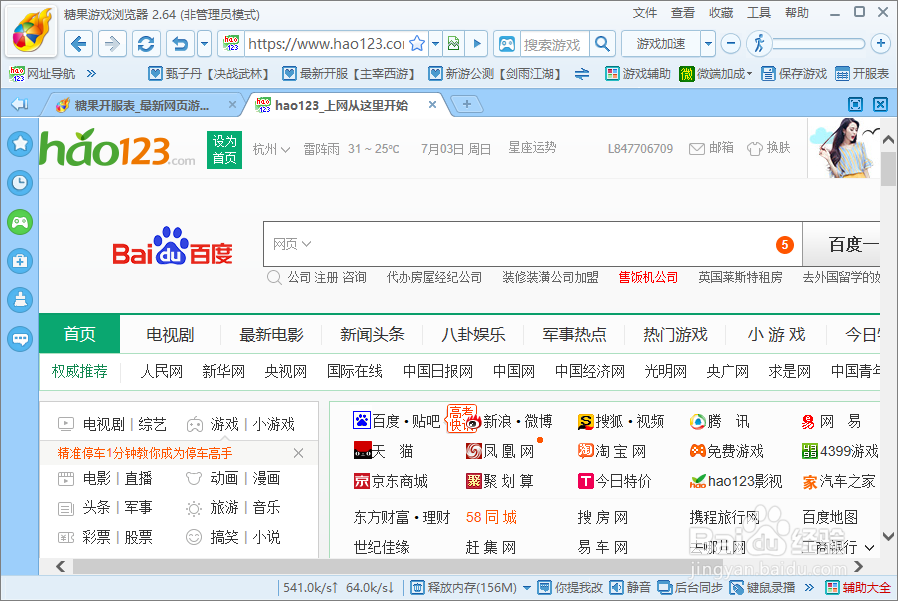Click the 邮箱 link in the header
Screen dimensions: 898x601
click(711, 148)
